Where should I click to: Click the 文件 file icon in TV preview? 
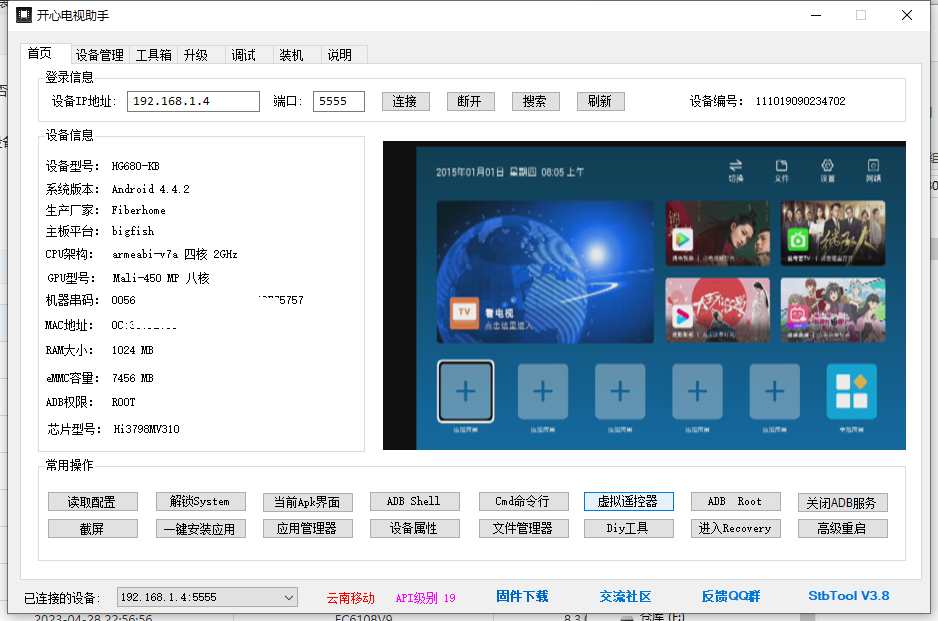tap(781, 170)
